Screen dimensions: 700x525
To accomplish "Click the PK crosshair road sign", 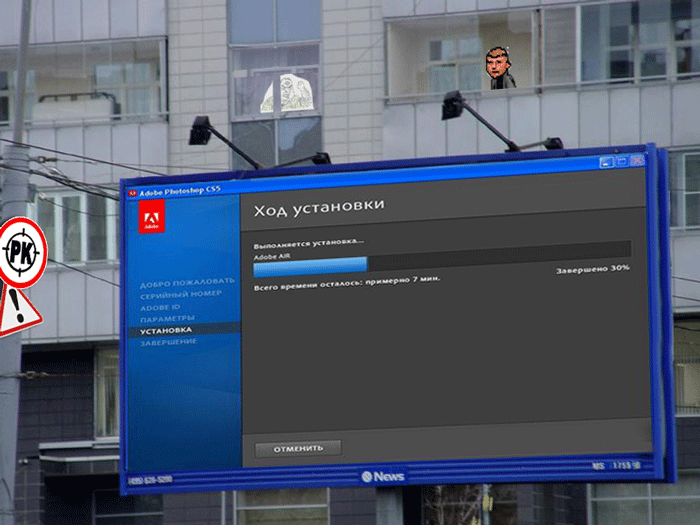I will 21,252.
